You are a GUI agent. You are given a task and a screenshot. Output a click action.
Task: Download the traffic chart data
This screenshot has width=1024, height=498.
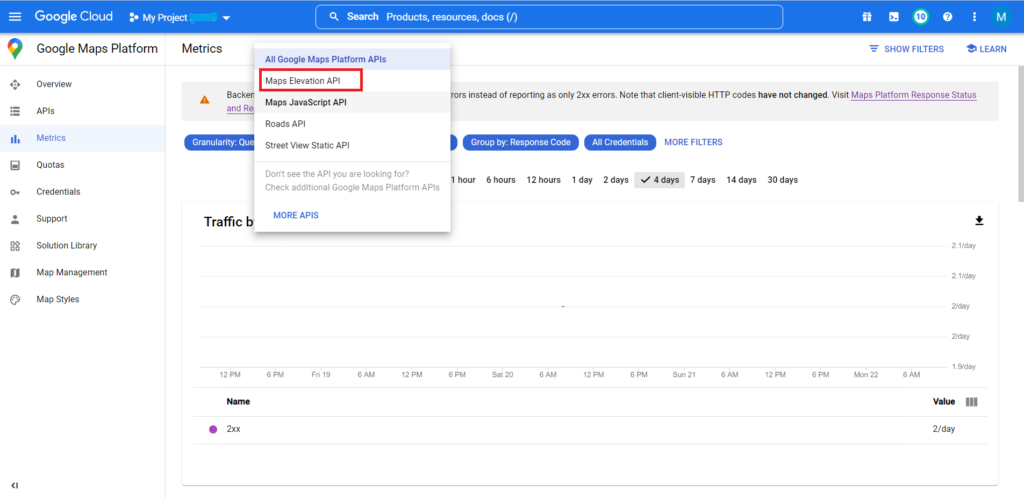click(x=979, y=221)
